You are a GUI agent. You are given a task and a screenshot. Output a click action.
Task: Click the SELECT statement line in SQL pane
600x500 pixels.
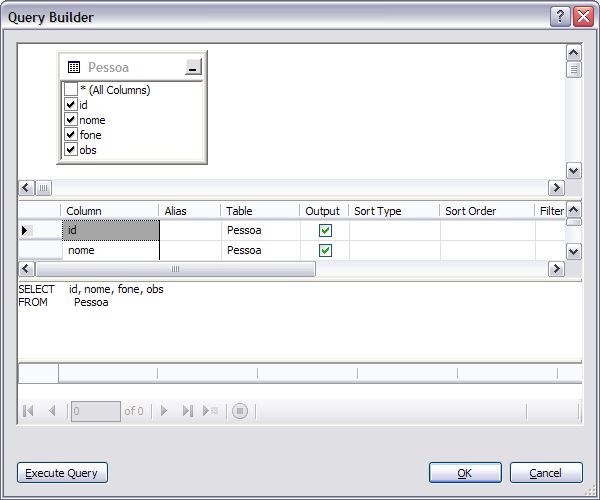coord(91,289)
